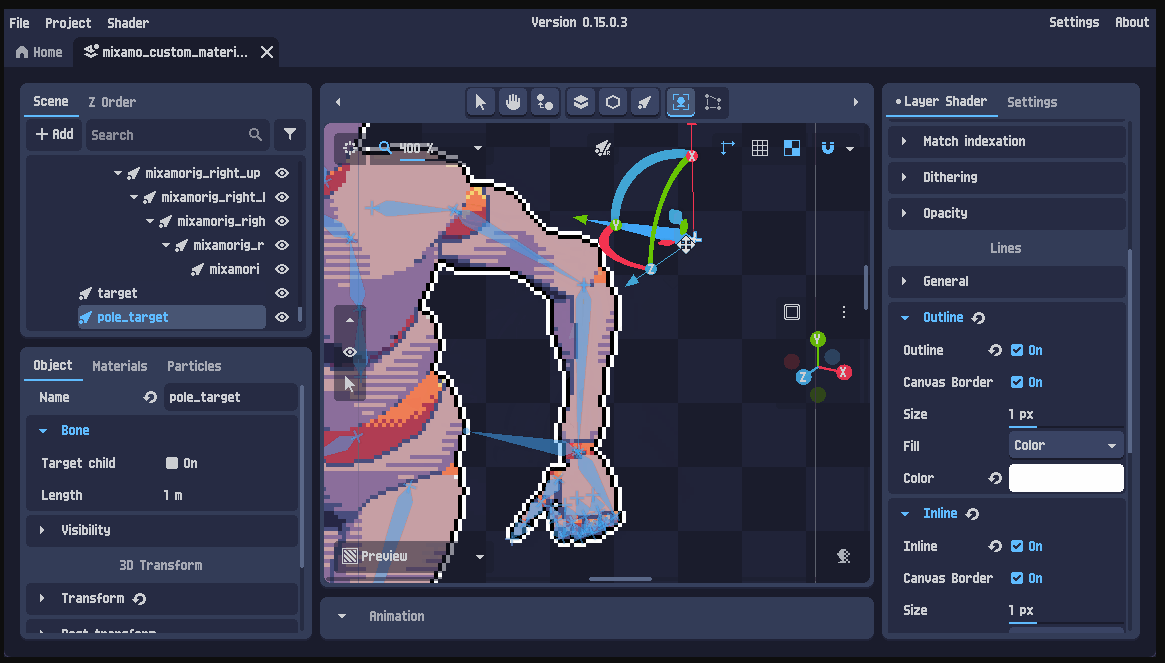Enable the Target child checkbox
Screen dimensions: 1165x663
(172, 463)
